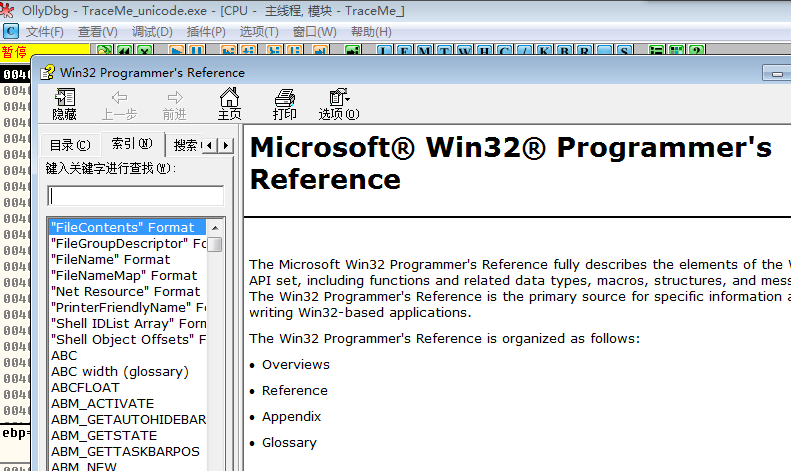Switch to the 目录(C) contents tab
791x471 pixels.
point(70,145)
